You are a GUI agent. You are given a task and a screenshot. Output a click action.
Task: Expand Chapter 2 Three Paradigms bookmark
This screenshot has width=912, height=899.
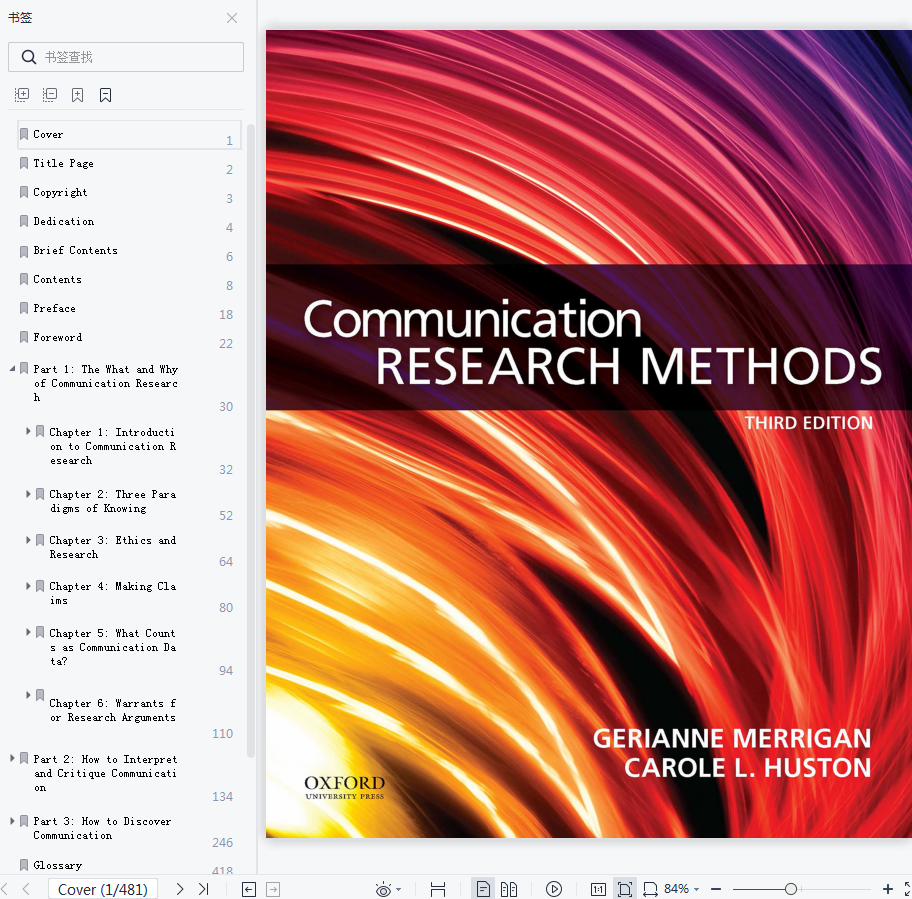[x=28, y=494]
